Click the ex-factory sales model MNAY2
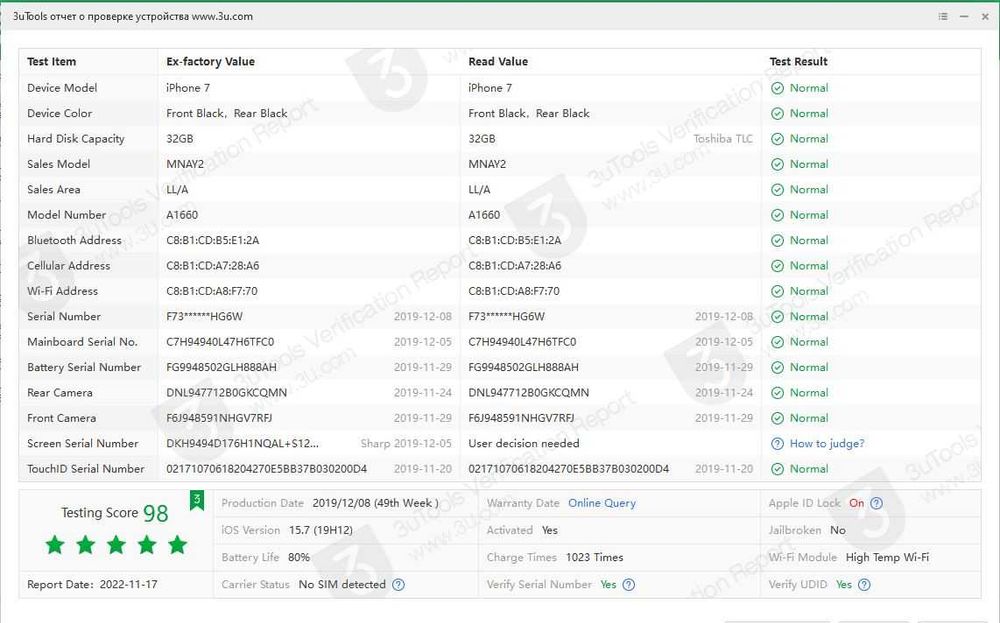 click(x=185, y=165)
